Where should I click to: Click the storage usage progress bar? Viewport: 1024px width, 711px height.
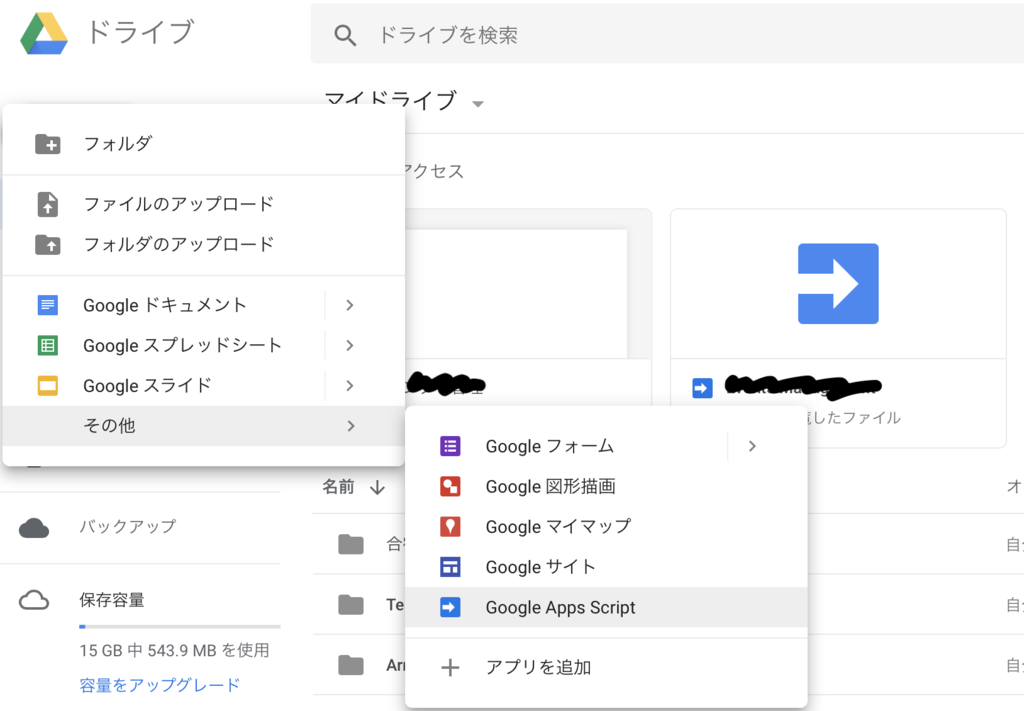(x=180, y=627)
